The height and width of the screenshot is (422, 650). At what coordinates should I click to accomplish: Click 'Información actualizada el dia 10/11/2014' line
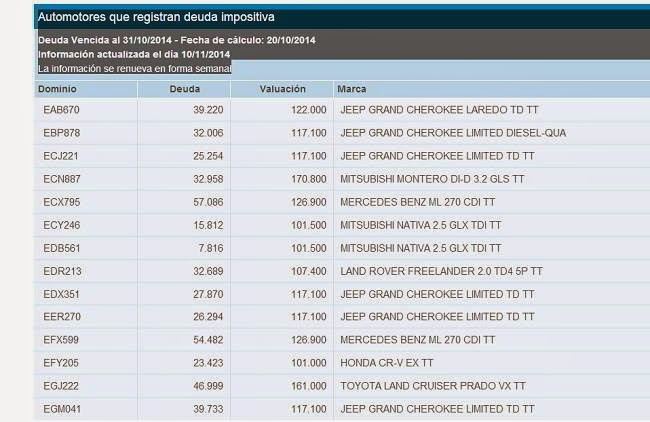(x=134, y=54)
